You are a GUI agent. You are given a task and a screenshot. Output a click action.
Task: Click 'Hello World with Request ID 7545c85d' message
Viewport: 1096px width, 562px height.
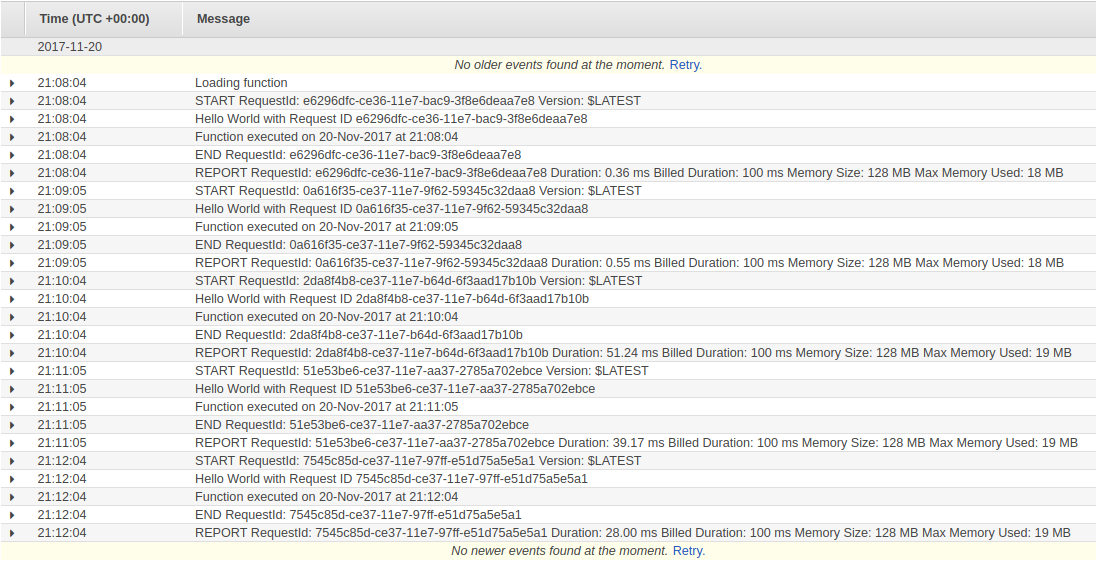pos(391,480)
